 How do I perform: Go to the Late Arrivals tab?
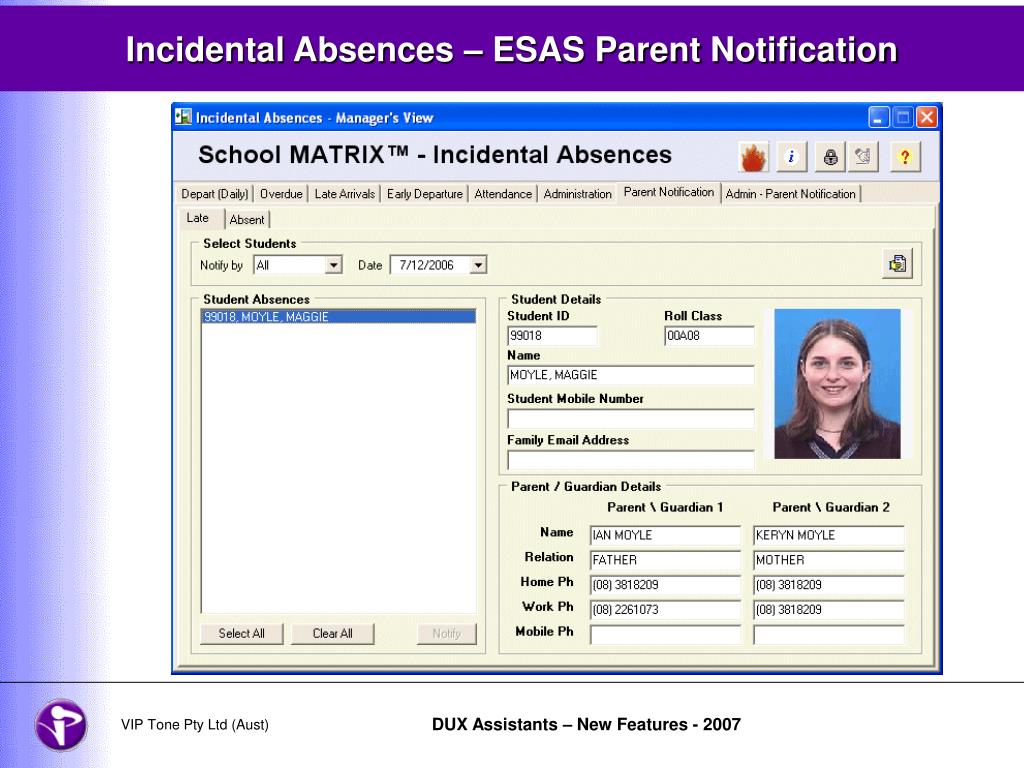coord(345,194)
